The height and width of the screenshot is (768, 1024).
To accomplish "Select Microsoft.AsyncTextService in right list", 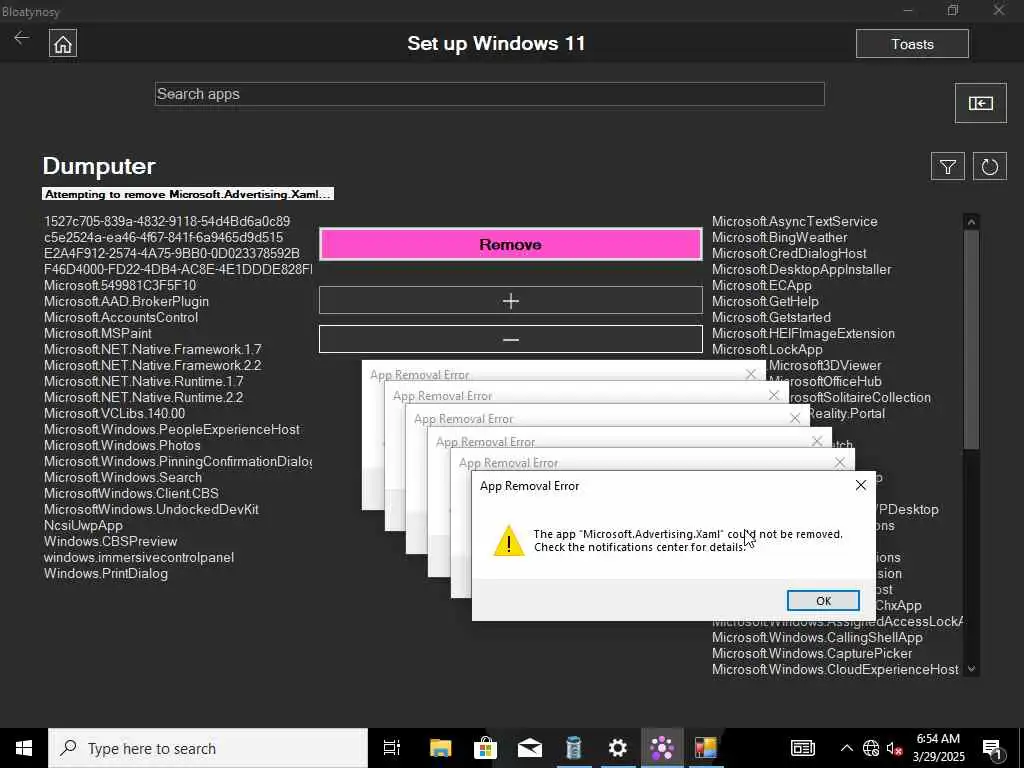I will [795, 221].
